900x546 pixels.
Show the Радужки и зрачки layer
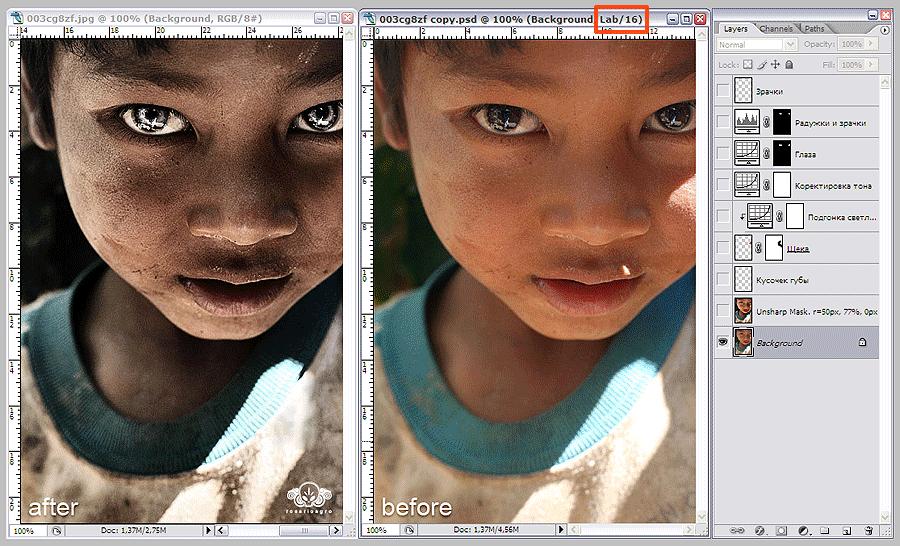723,122
